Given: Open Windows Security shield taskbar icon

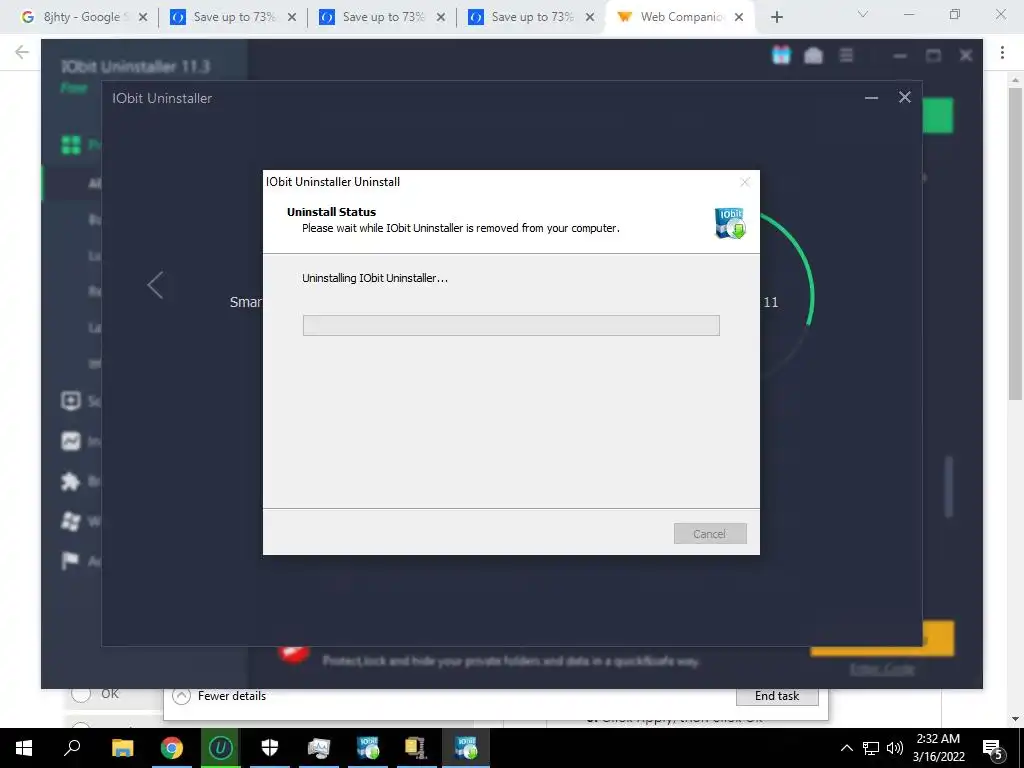Looking at the screenshot, I should click(270, 748).
